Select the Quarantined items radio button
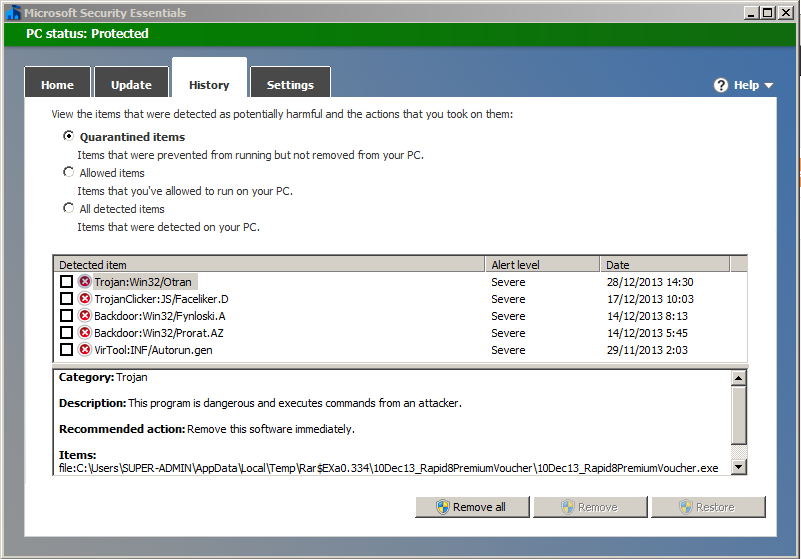Viewport: 801px width, 559px height. click(x=68, y=136)
